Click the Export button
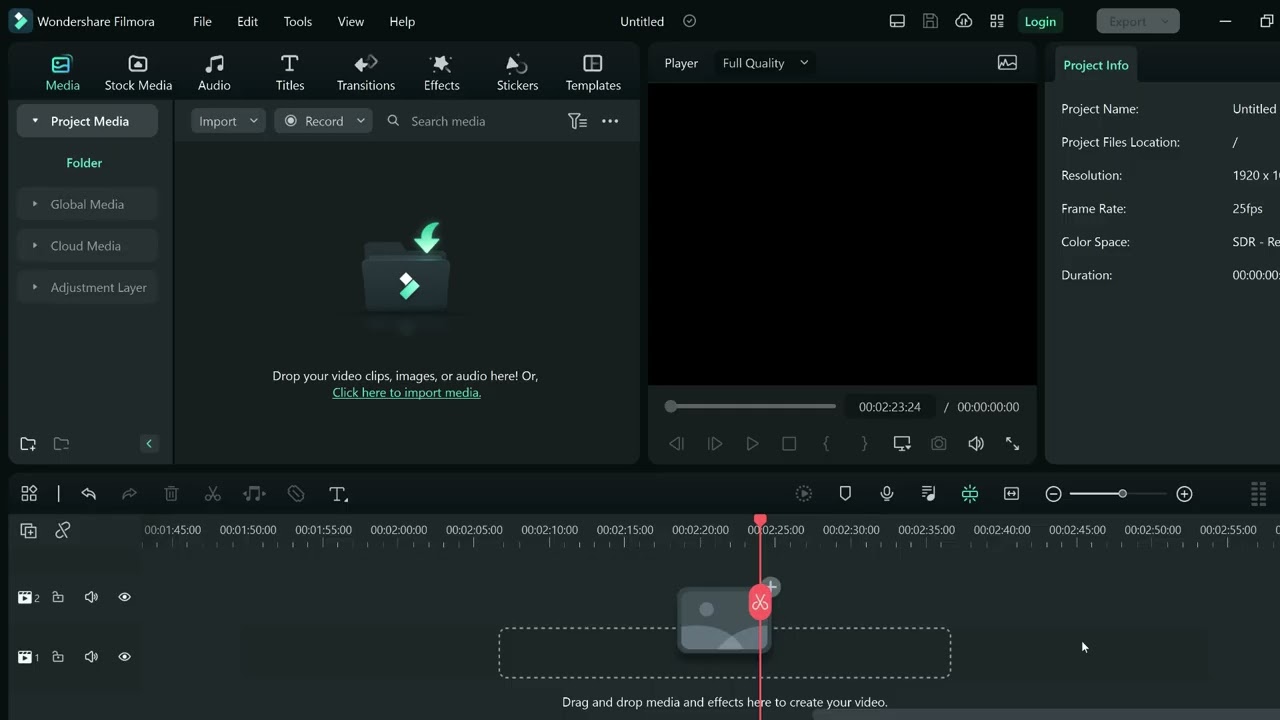The height and width of the screenshot is (720, 1280). pyautogui.click(x=1137, y=21)
